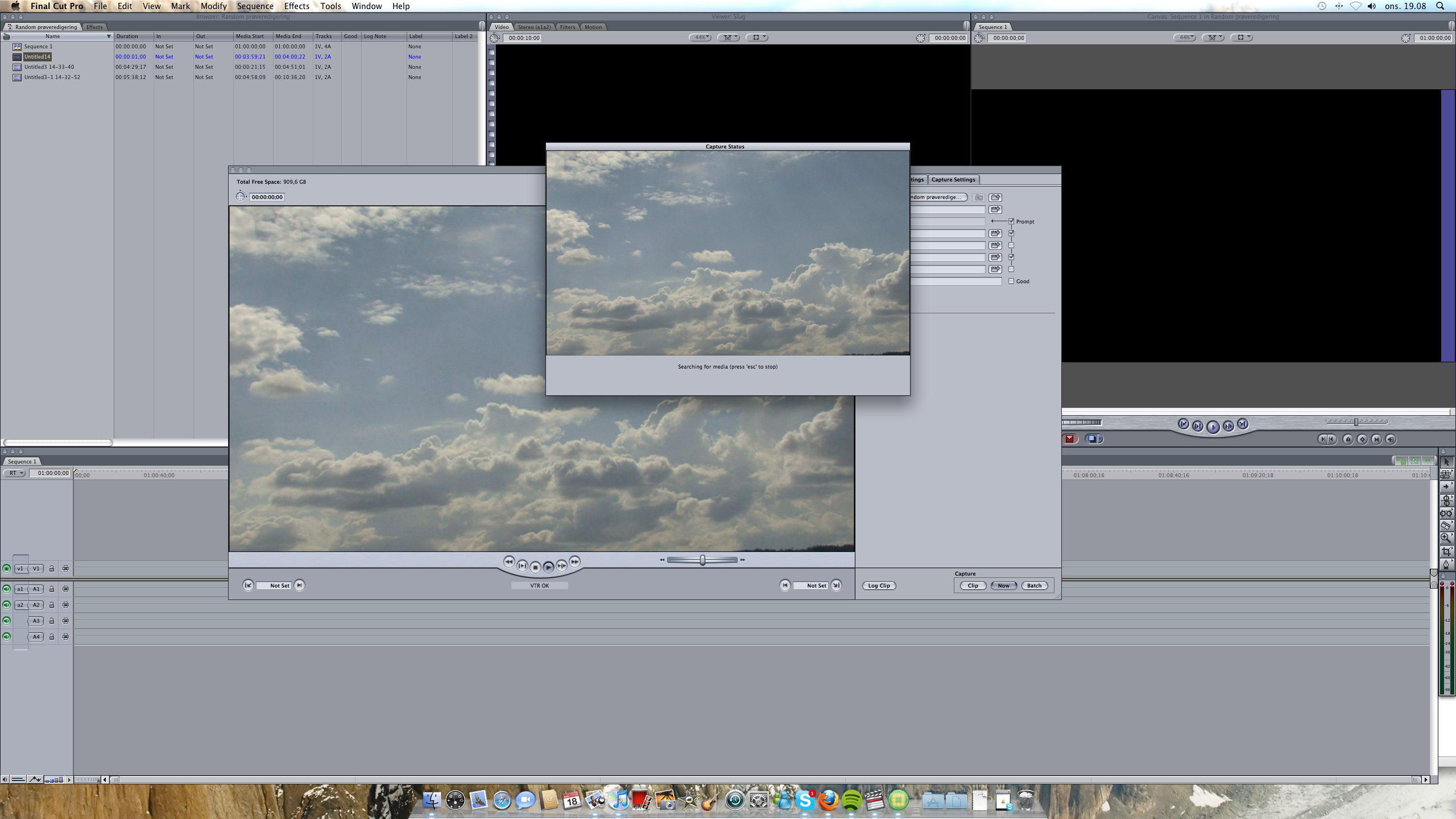Select the Slip tool in tool palette
This screenshot has width=1456, height=819.
[x=1446, y=513]
